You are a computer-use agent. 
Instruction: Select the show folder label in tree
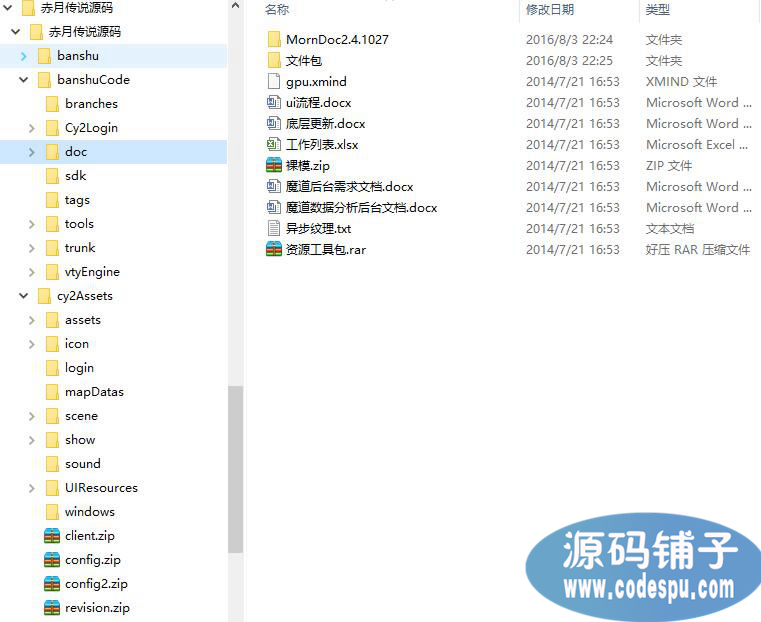pyautogui.click(x=80, y=440)
